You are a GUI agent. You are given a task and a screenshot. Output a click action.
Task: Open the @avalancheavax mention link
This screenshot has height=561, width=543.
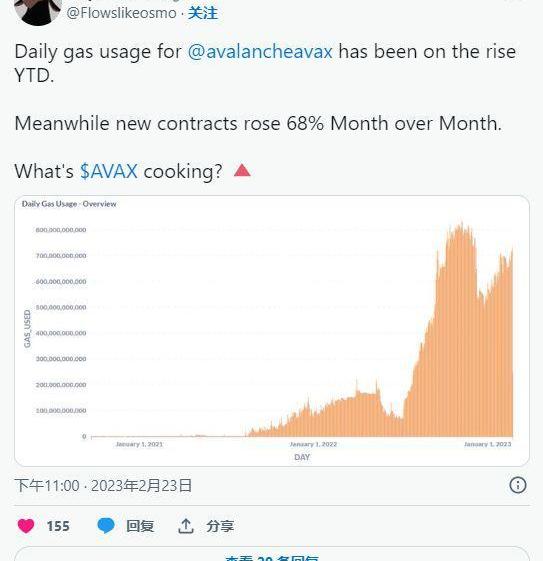coord(260,51)
